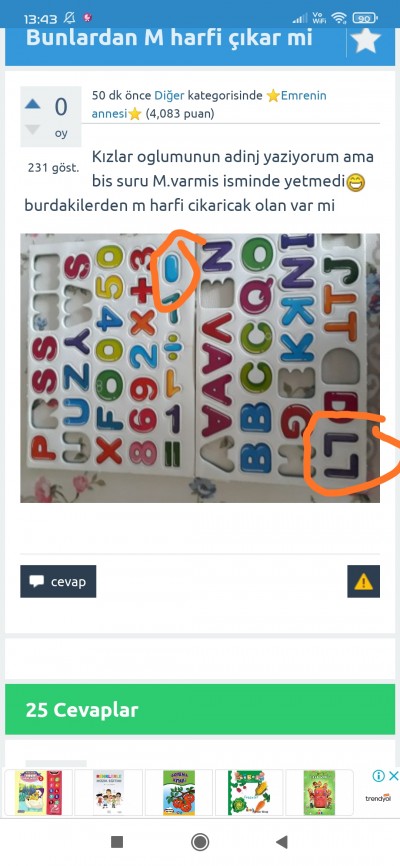400x866 pixels.
Task: Click the ad info icon
Action: [x=378, y=776]
